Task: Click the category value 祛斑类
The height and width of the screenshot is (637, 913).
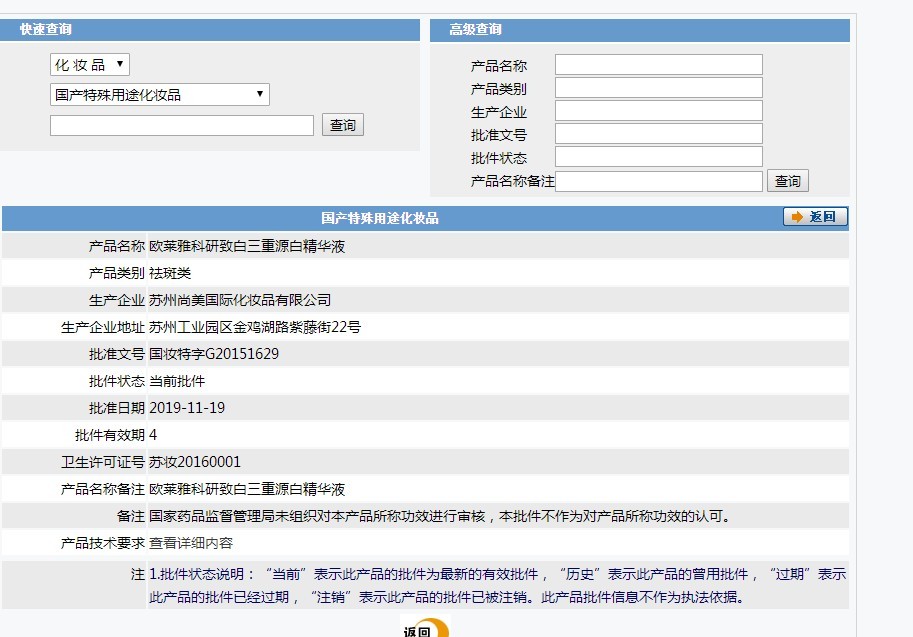Action: [x=170, y=273]
